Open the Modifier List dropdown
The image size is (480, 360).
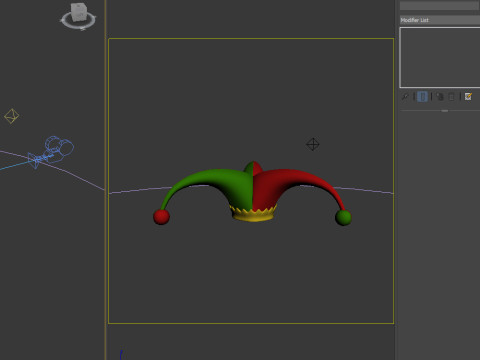pyautogui.click(x=440, y=20)
